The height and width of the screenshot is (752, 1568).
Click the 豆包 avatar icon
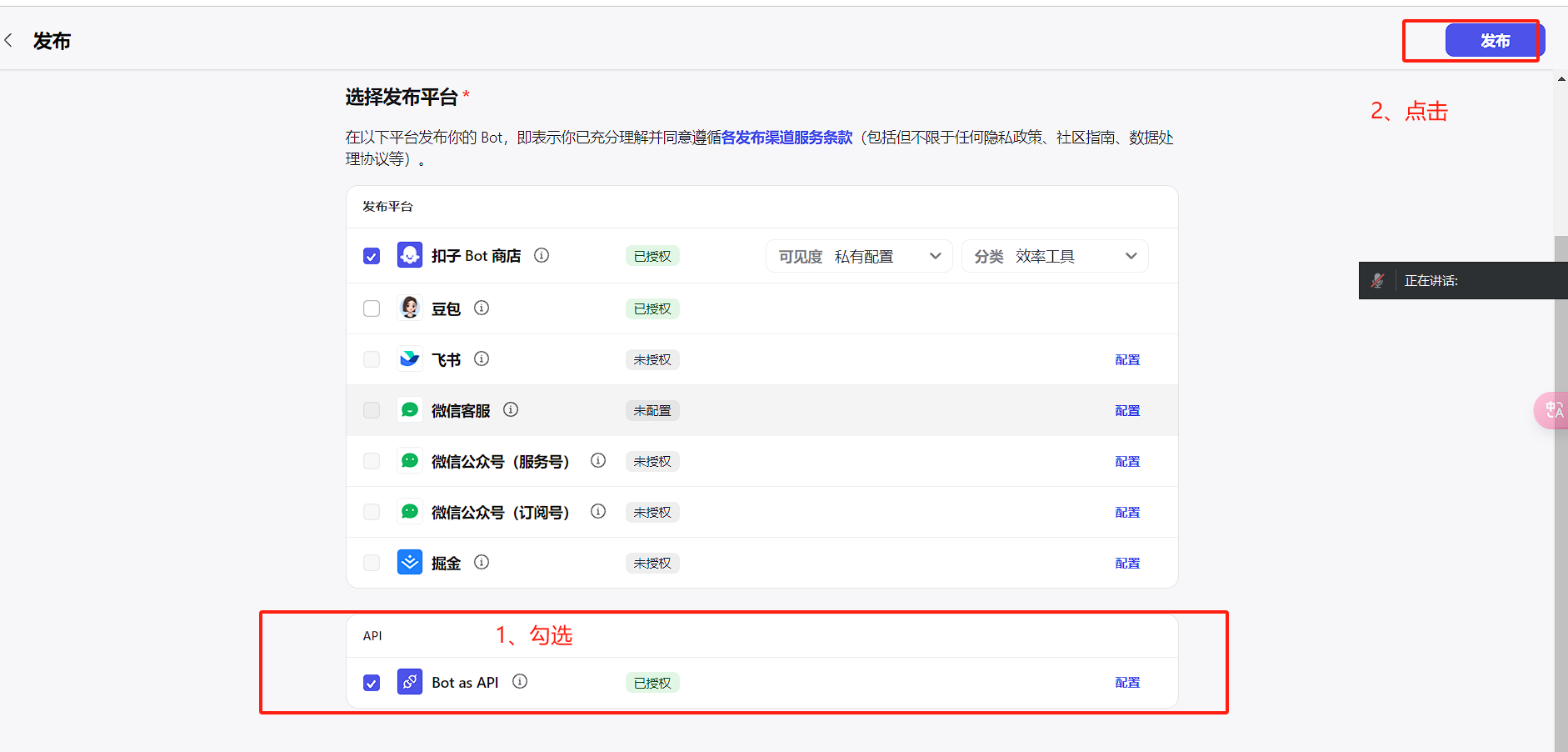coord(410,308)
